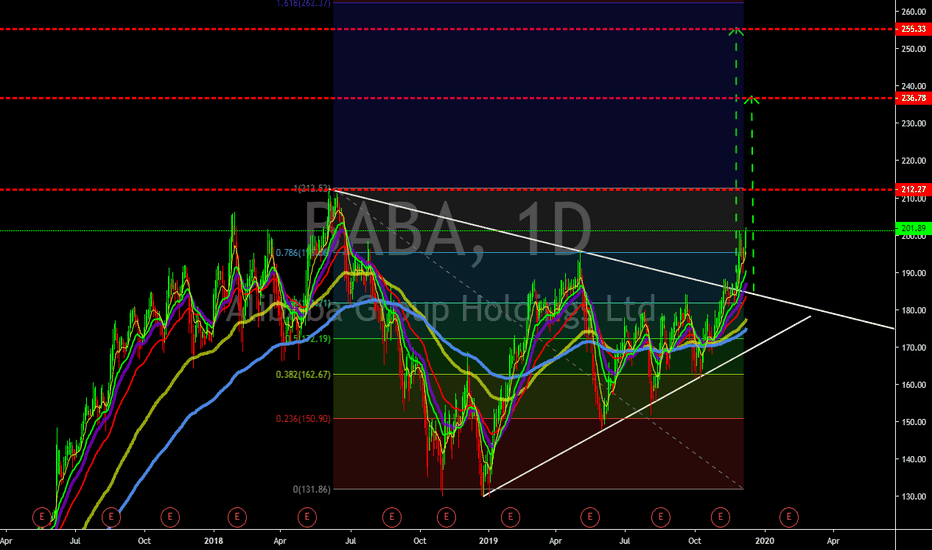Viewport: 932px width, 550px height.
Task: Open the first earnings E marker at chart start
Action: click(42, 517)
